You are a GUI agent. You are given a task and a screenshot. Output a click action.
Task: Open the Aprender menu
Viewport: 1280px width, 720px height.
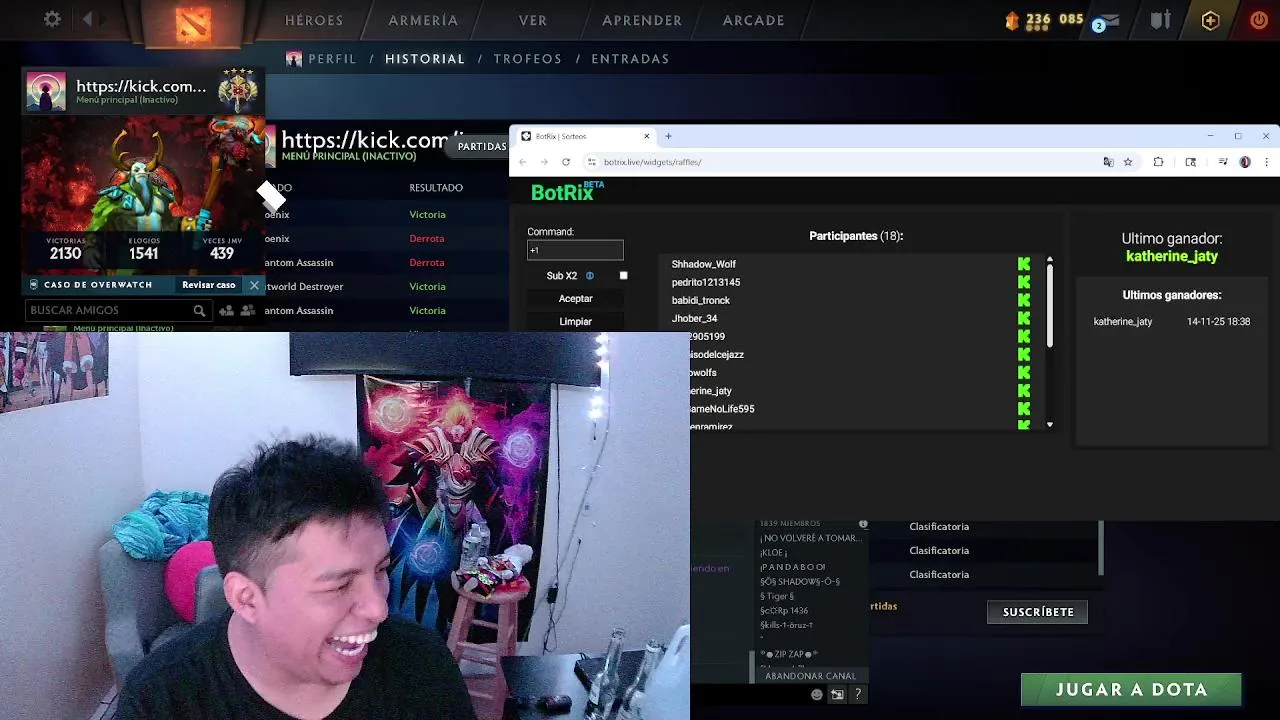tap(642, 20)
